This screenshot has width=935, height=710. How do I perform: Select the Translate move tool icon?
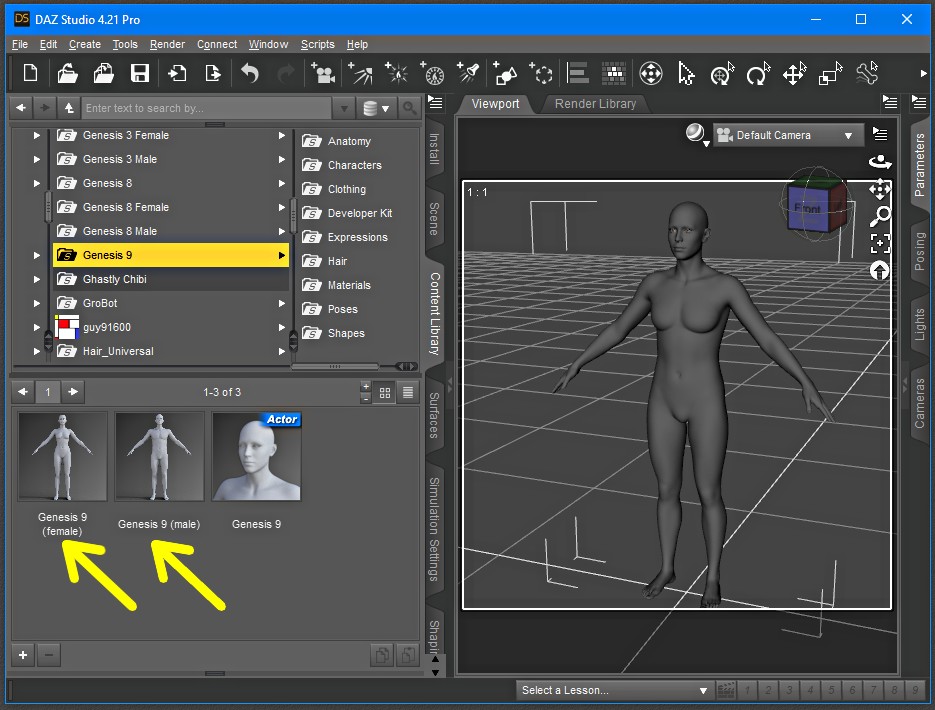tap(794, 74)
